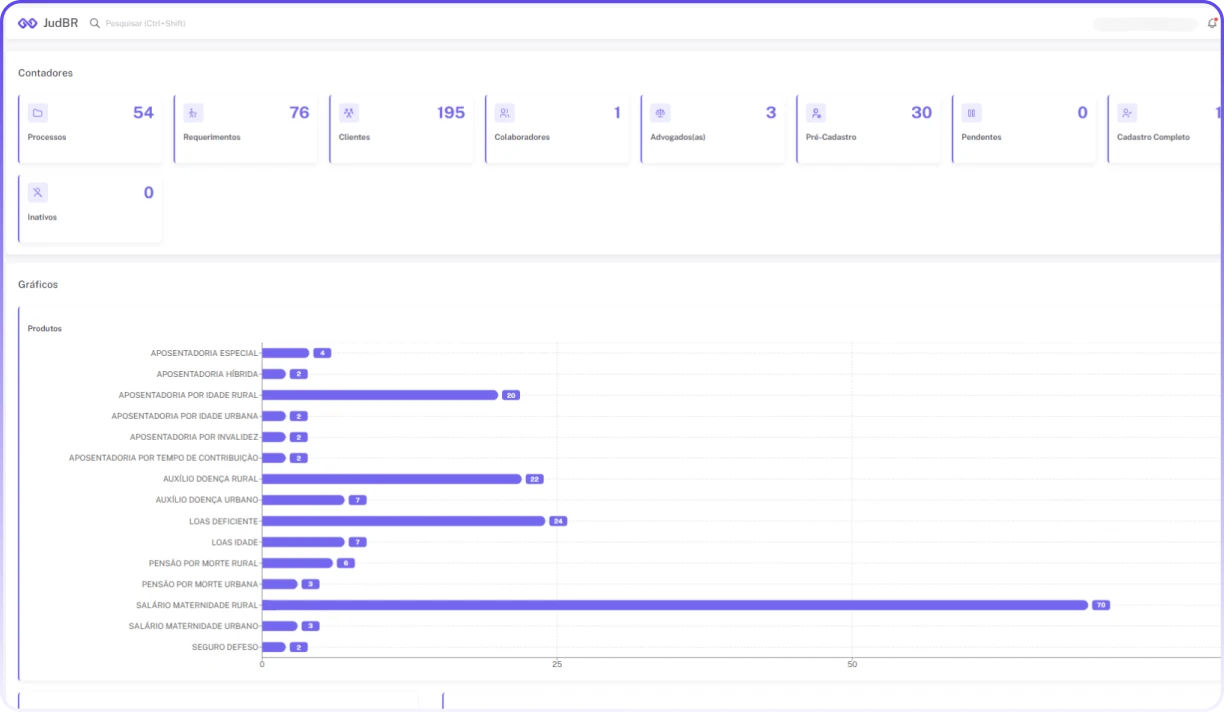Click value label 24 on chart
1224x712 pixels.
558,521
